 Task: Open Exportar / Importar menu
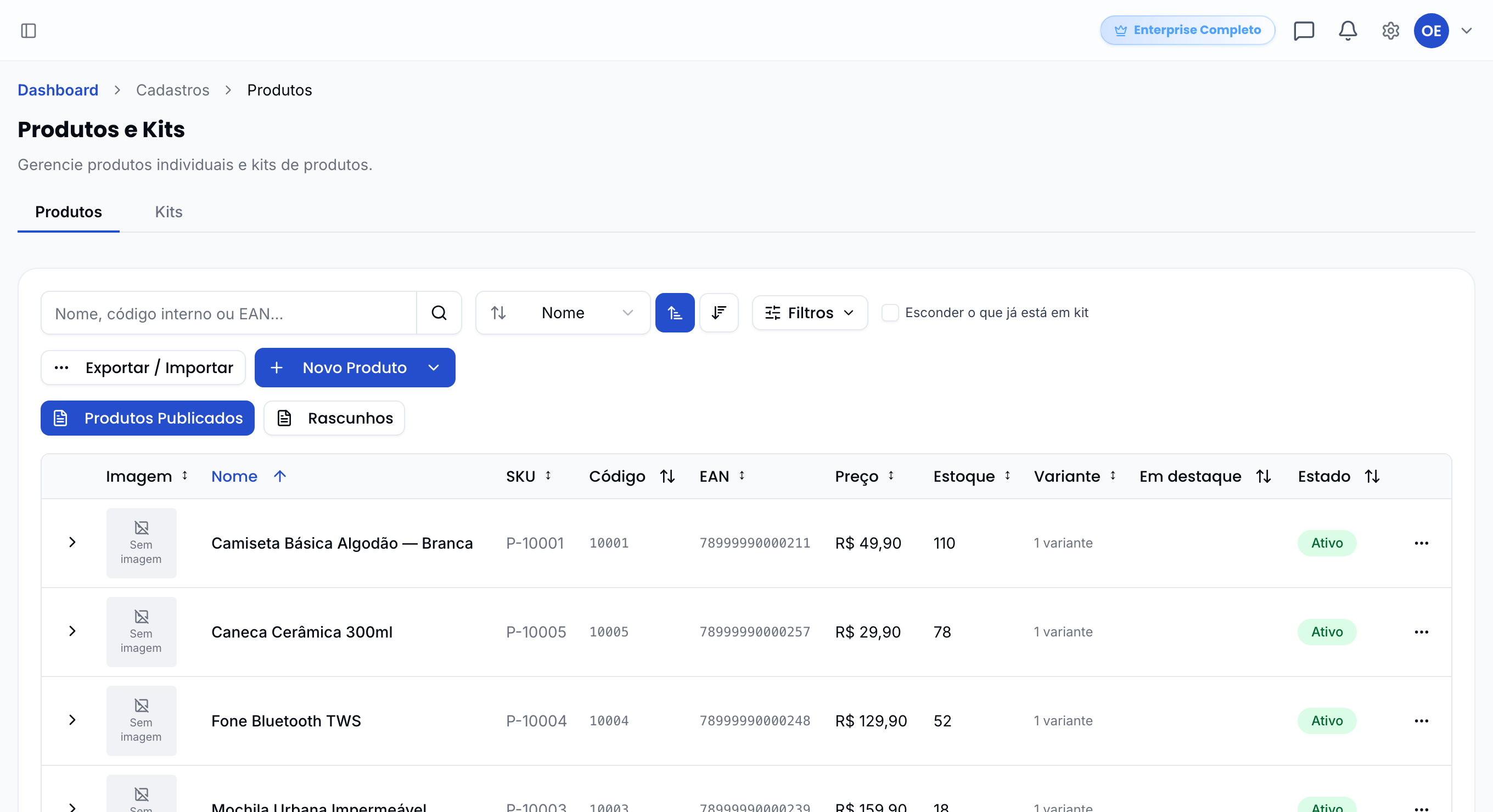pyautogui.click(x=143, y=368)
